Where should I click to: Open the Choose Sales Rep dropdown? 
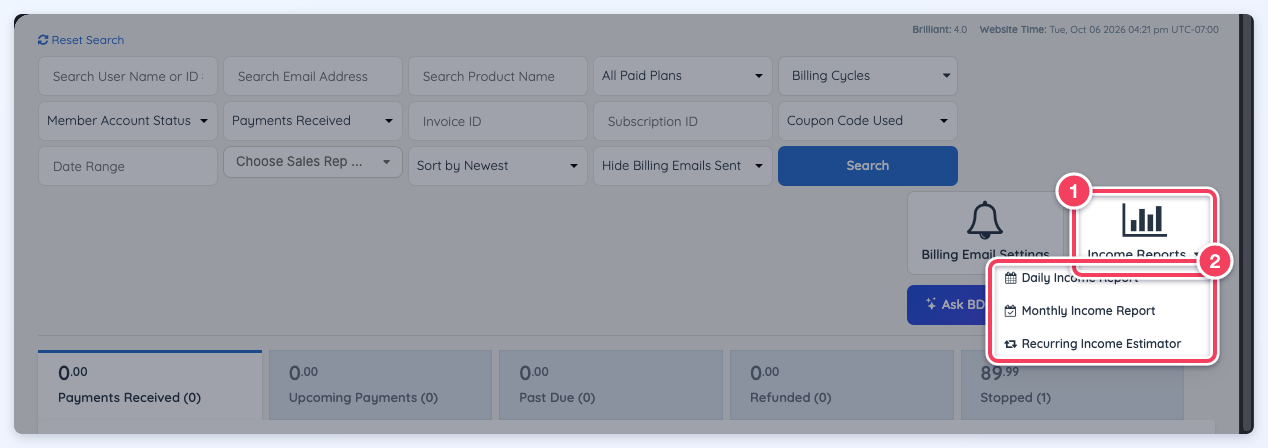coord(313,162)
